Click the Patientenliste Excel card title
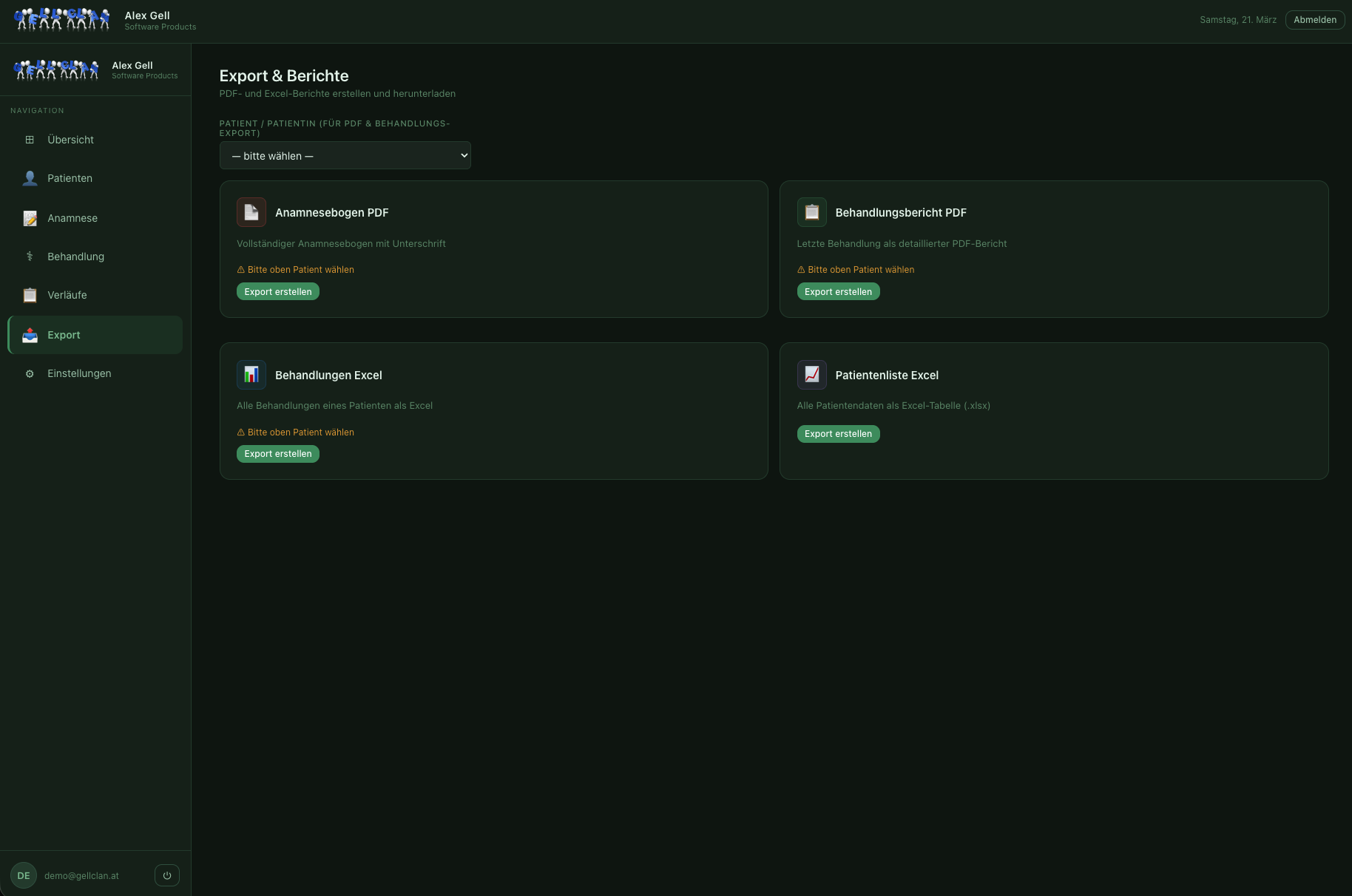The width and height of the screenshot is (1352, 896). tap(887, 375)
